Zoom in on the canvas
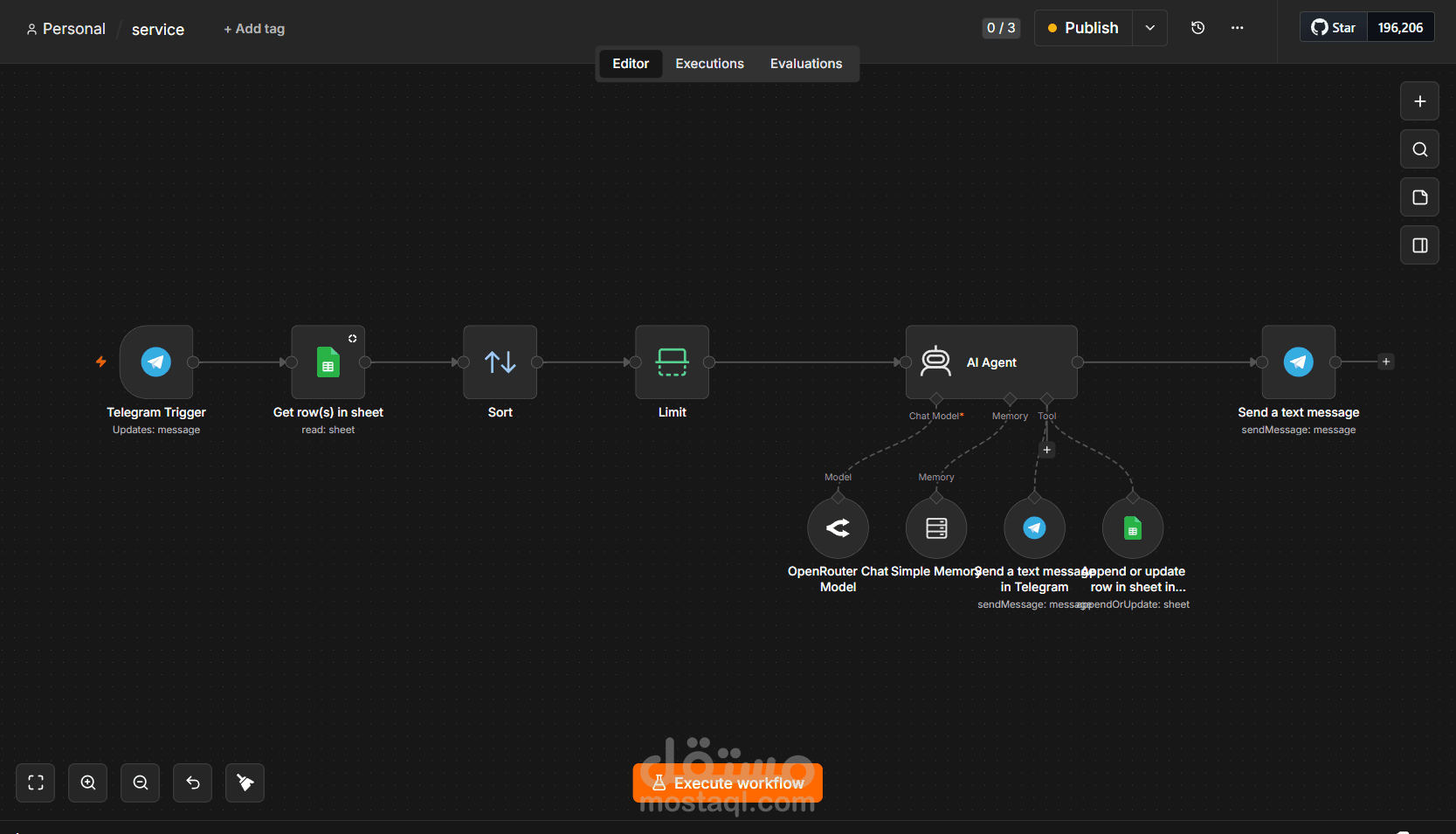This screenshot has height=834, width=1456. tap(88, 782)
